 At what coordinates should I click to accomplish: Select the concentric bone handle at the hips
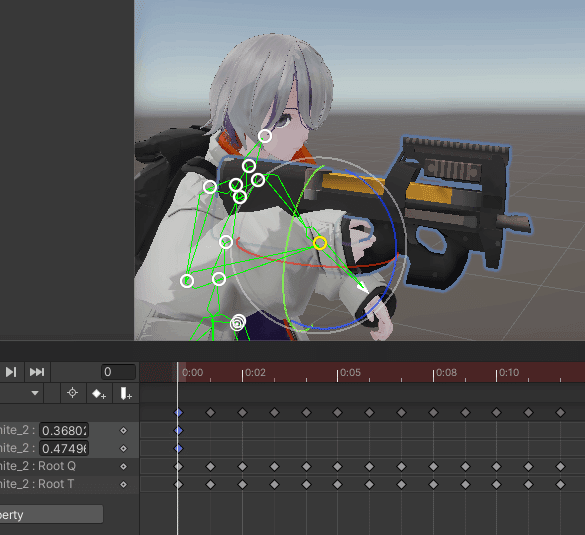(x=238, y=323)
